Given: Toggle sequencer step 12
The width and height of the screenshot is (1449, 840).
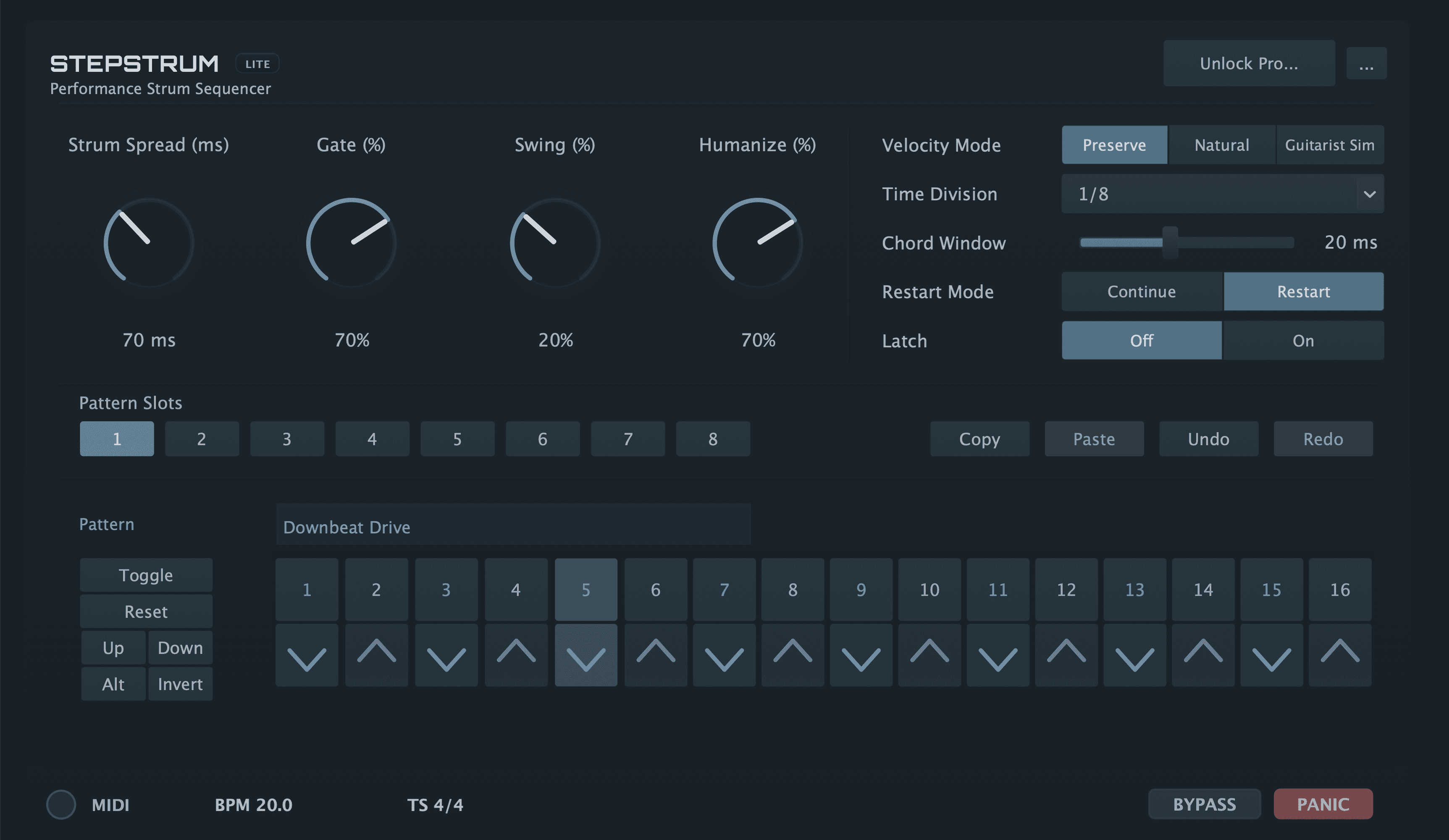Looking at the screenshot, I should (1066, 589).
